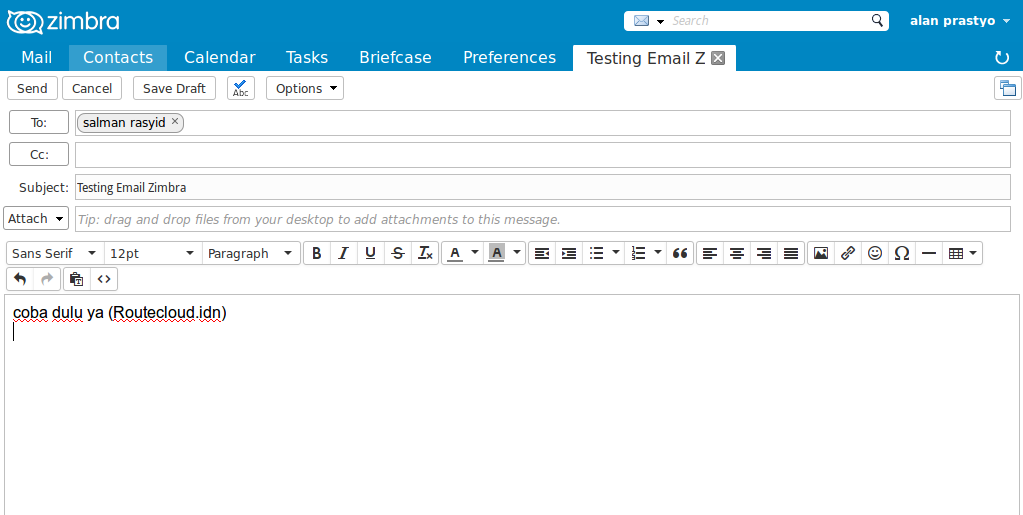
Task: Expand bullet list style options
Action: 616,253
